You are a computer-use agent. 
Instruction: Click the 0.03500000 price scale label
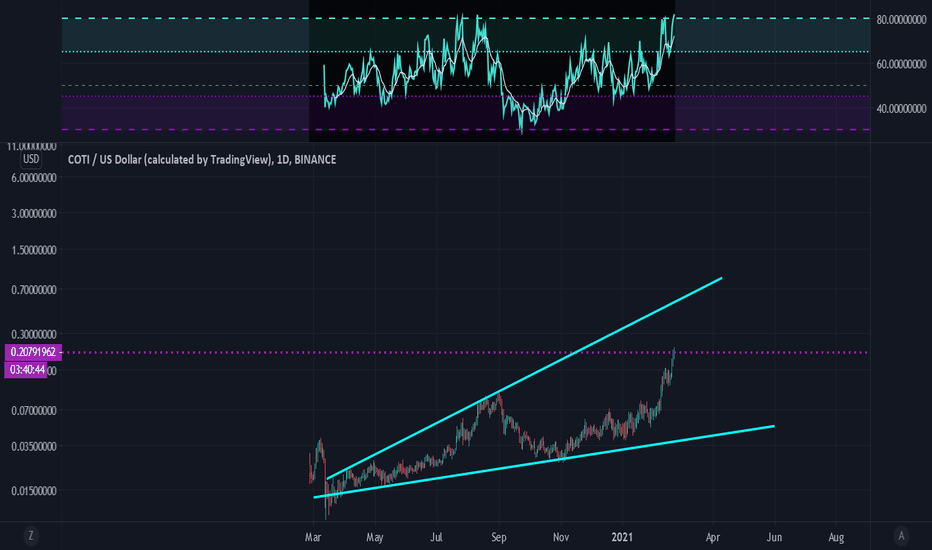point(34,446)
